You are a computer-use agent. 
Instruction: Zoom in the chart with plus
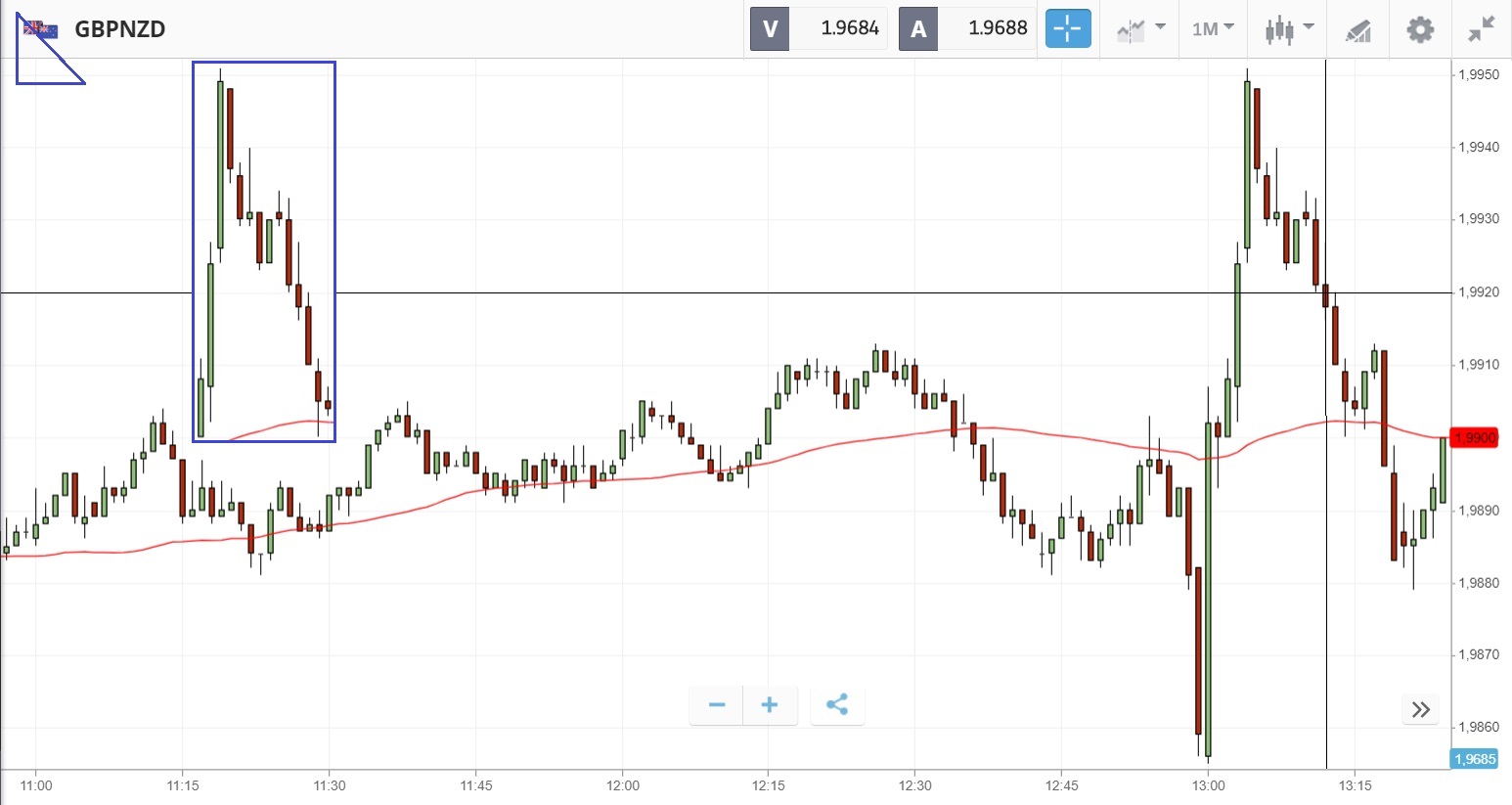coord(770,705)
